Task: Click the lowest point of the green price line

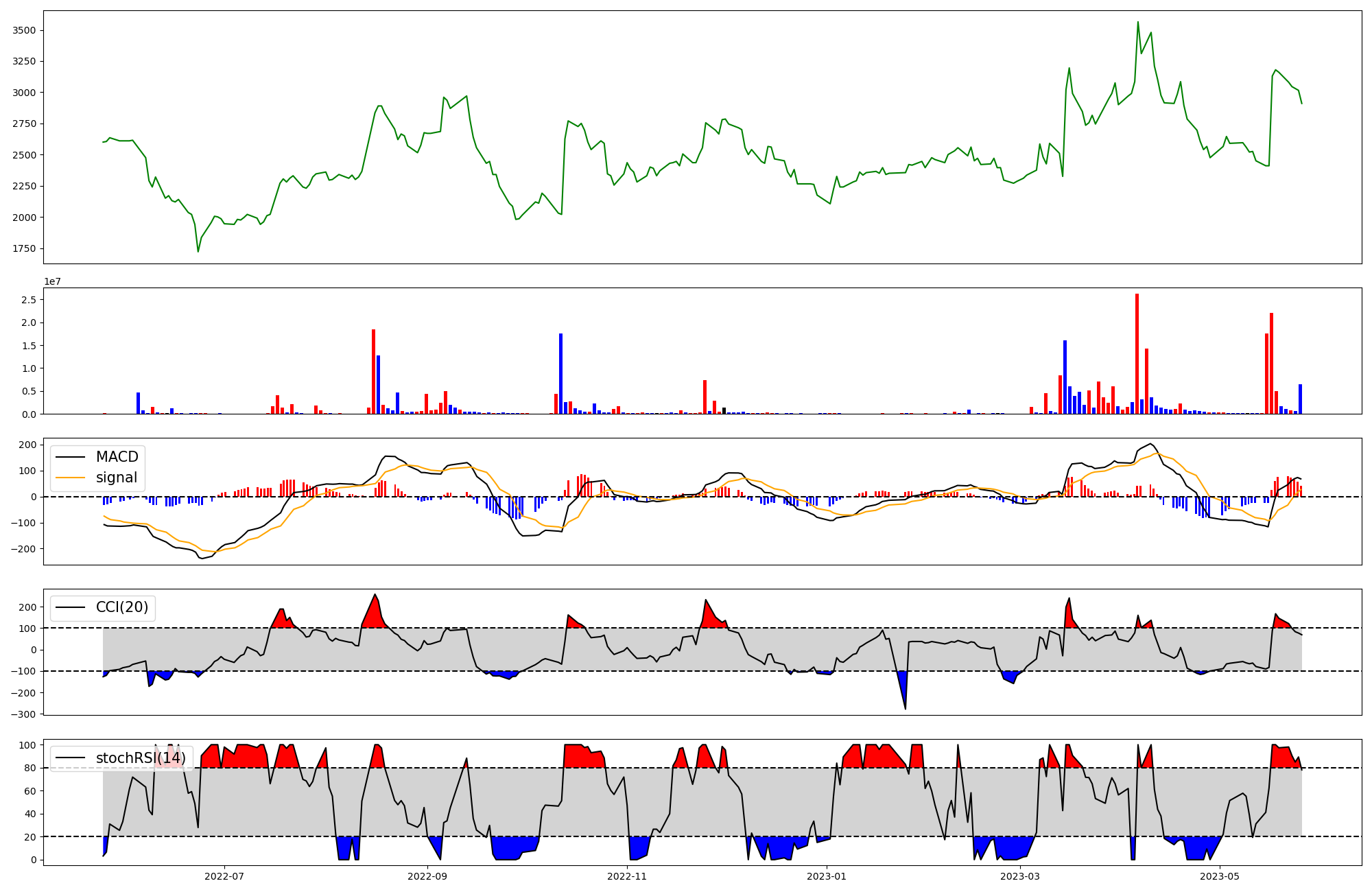Action: click(x=198, y=251)
